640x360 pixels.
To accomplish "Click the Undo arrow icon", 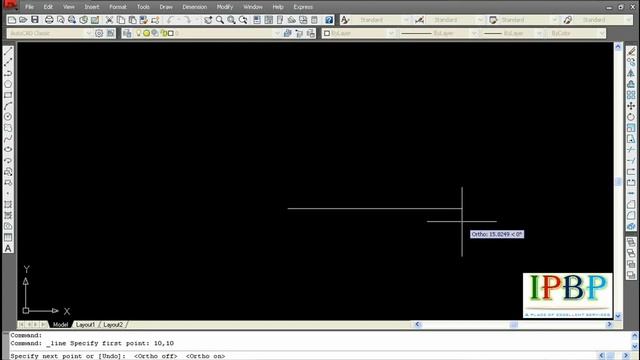I will (170, 20).
